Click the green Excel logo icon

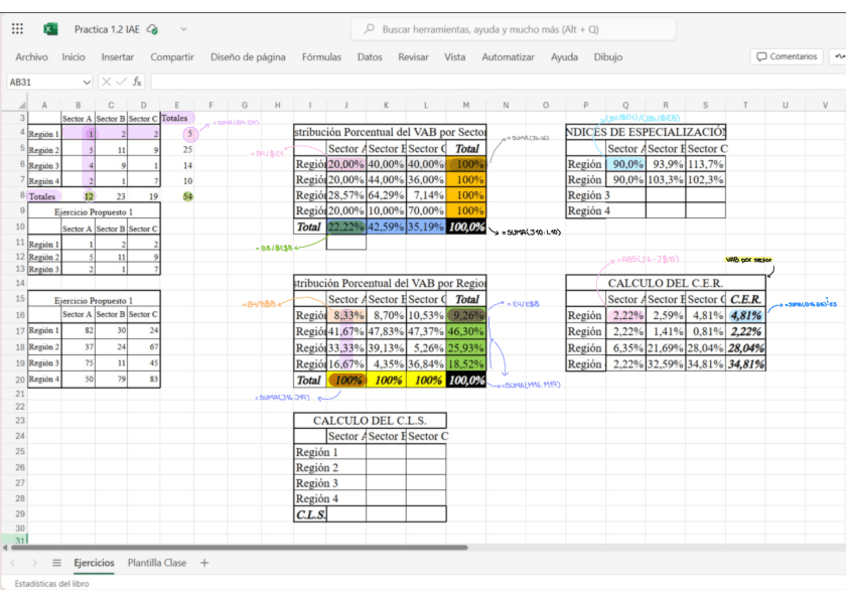click(51, 29)
